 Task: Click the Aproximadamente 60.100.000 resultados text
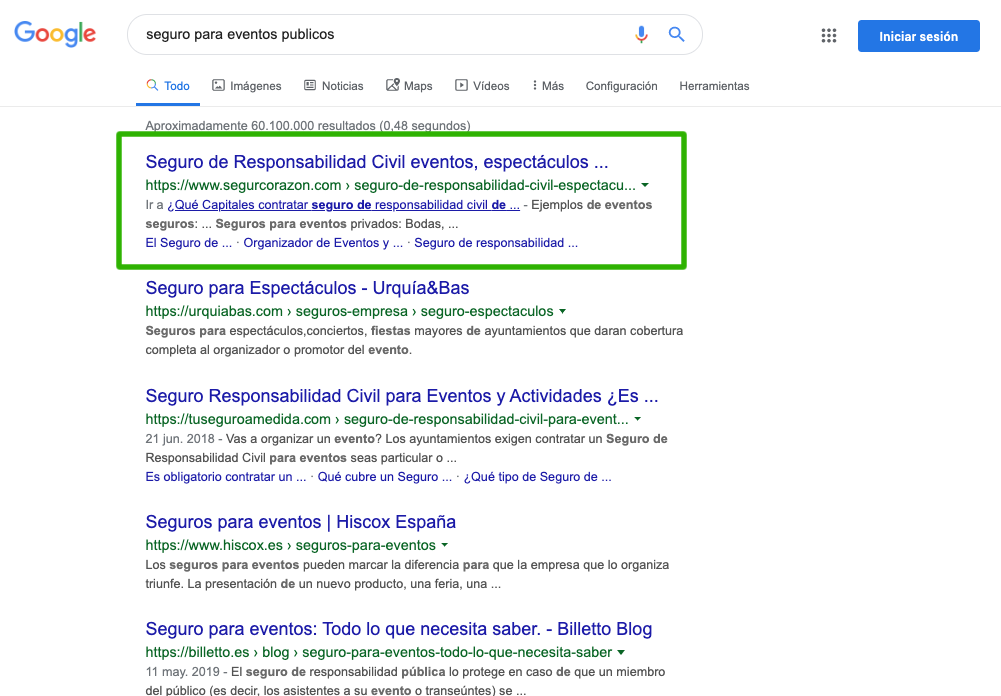coord(308,126)
